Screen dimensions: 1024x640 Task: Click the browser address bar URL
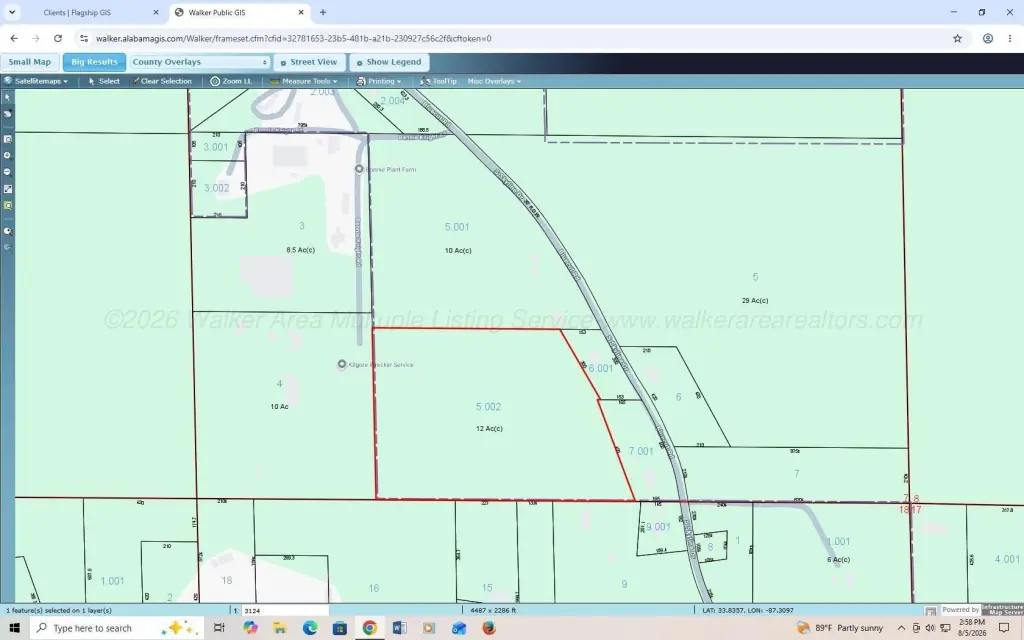click(293, 39)
